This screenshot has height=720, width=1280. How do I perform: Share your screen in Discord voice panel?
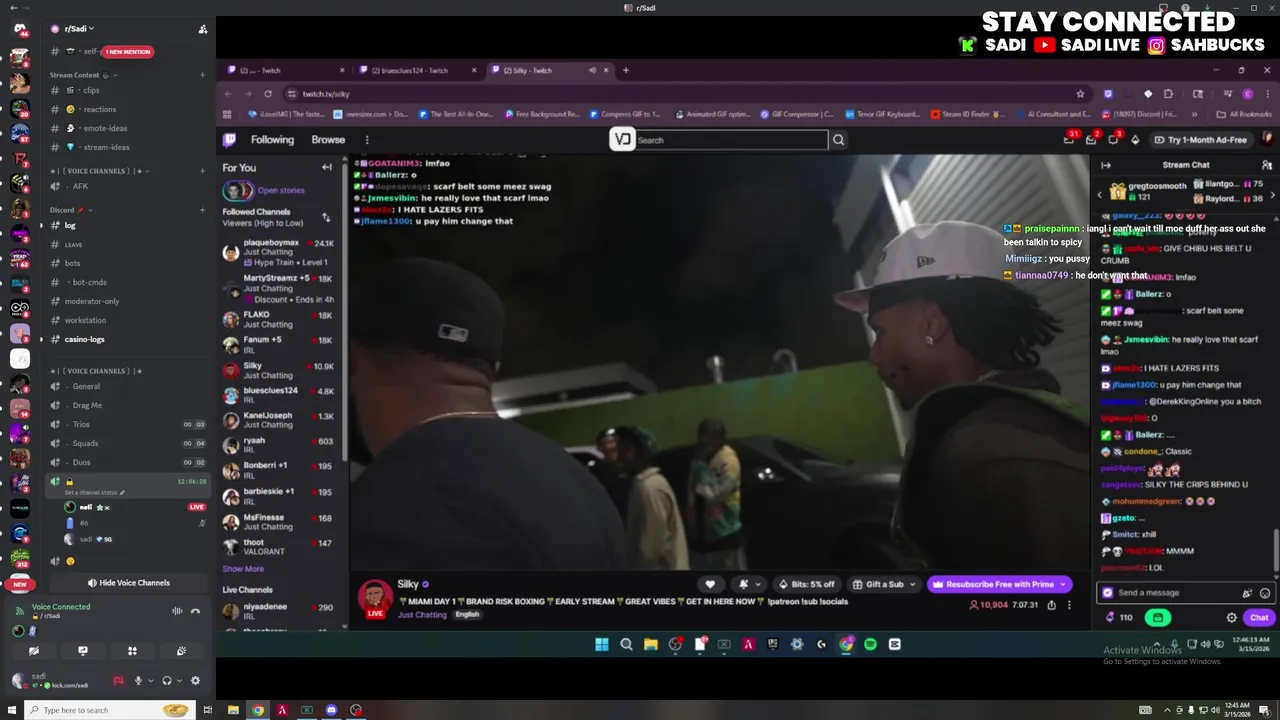point(83,651)
